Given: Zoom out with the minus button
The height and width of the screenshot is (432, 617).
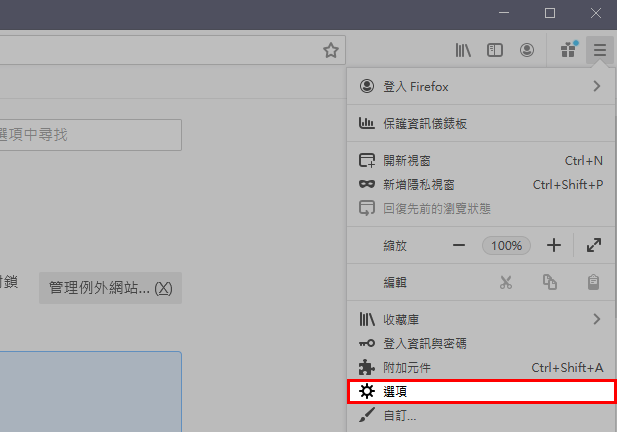Looking at the screenshot, I should tap(459, 246).
